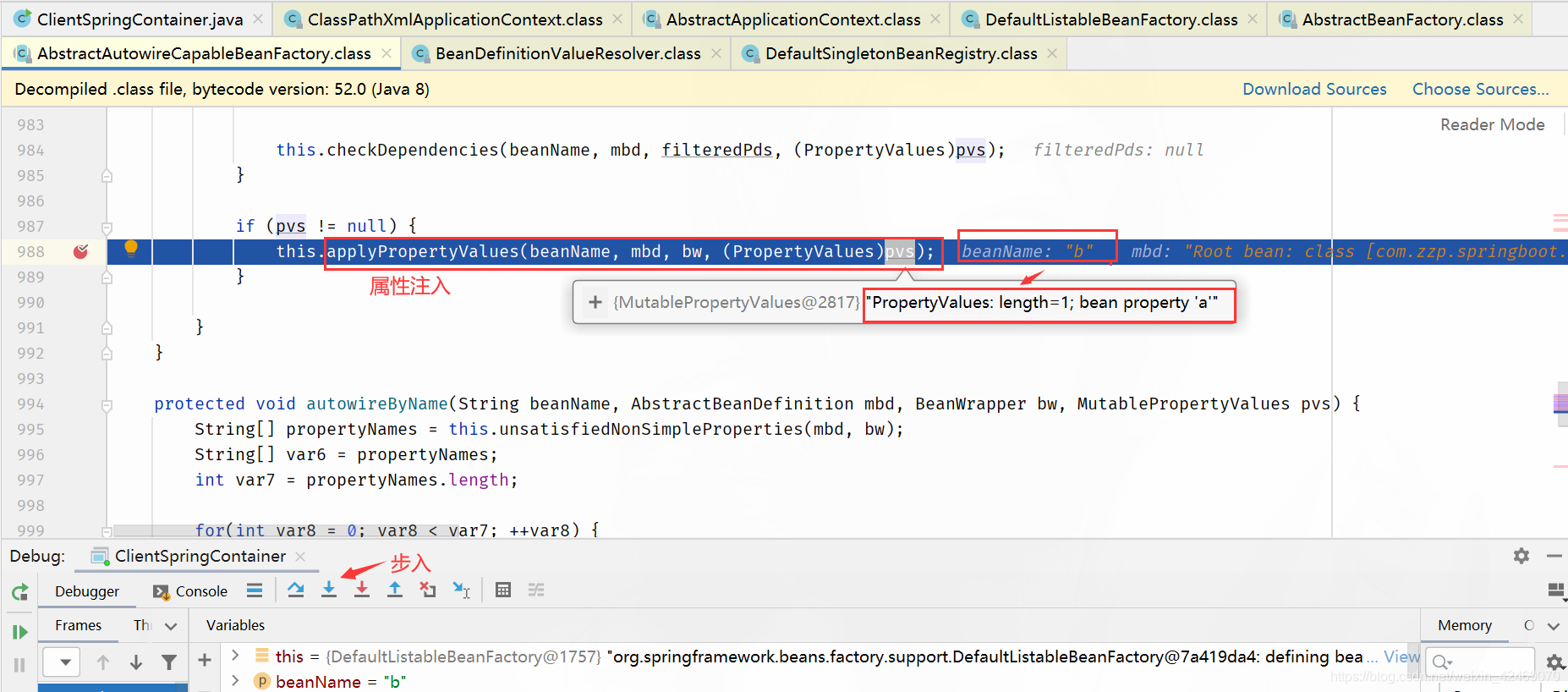Collapse the fold marker at line 985
This screenshot has width=1568, height=692.
tap(107, 176)
